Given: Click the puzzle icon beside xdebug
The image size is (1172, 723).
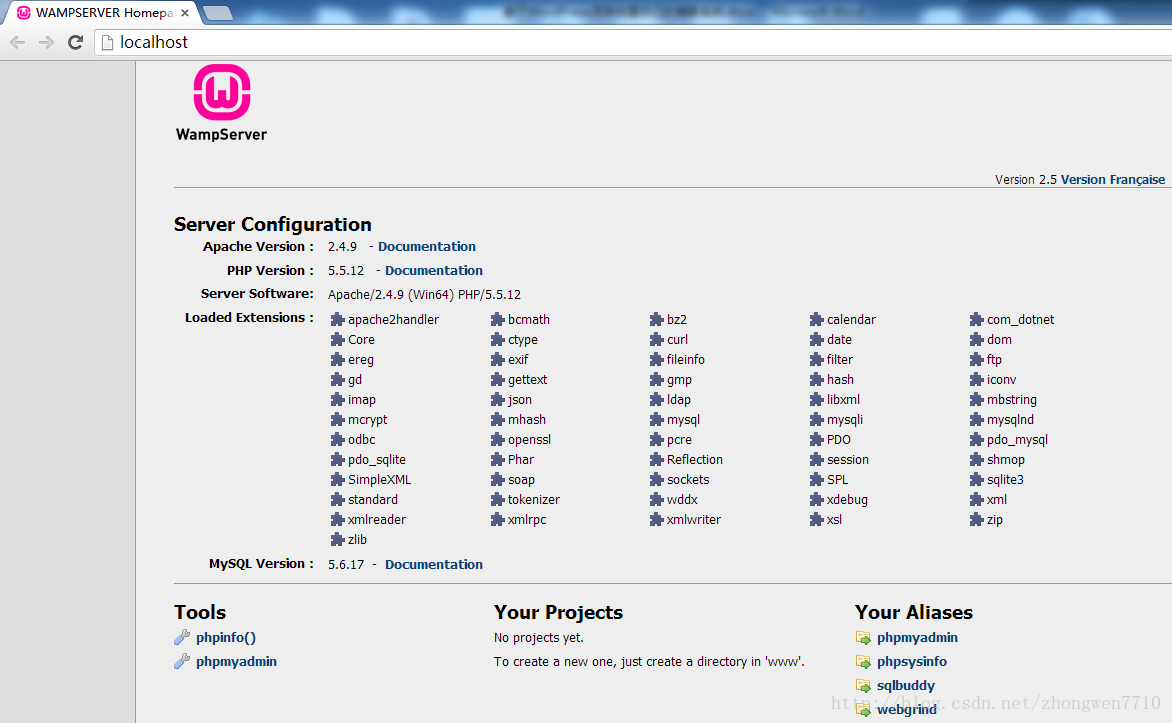Looking at the screenshot, I should coord(816,499).
